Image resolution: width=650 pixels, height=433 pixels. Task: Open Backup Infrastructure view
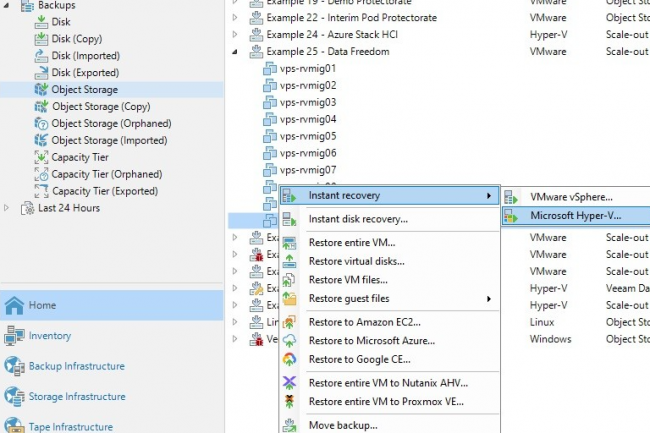click(x=112, y=366)
